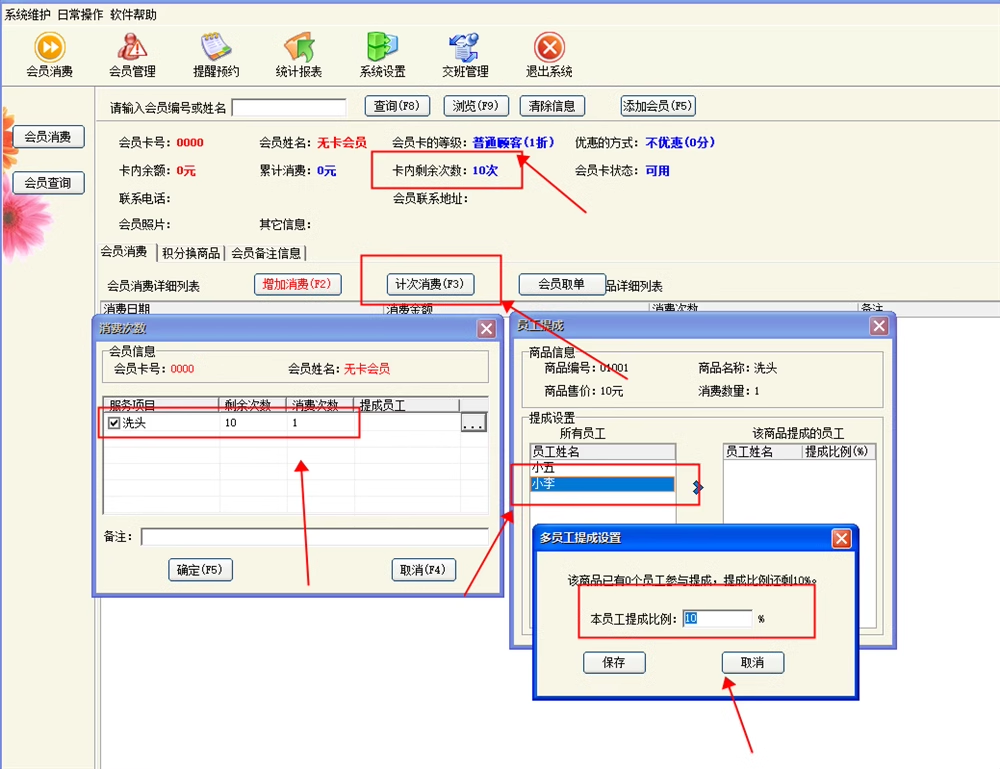This screenshot has height=769, width=1000.
Task: Select employee 小李 in the list
Action: (x=602, y=485)
